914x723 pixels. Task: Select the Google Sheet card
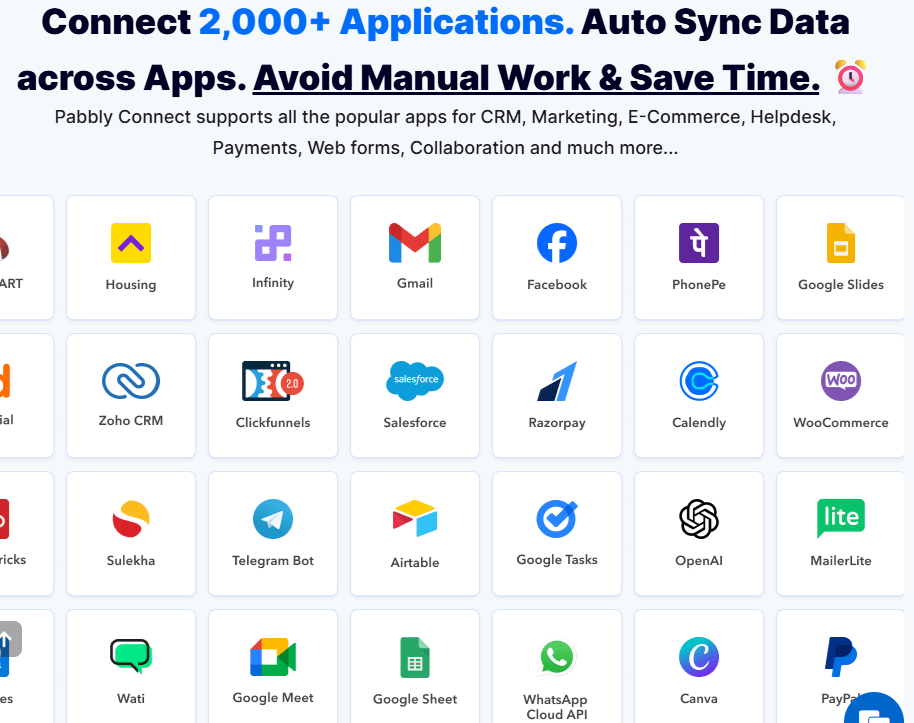coord(415,665)
